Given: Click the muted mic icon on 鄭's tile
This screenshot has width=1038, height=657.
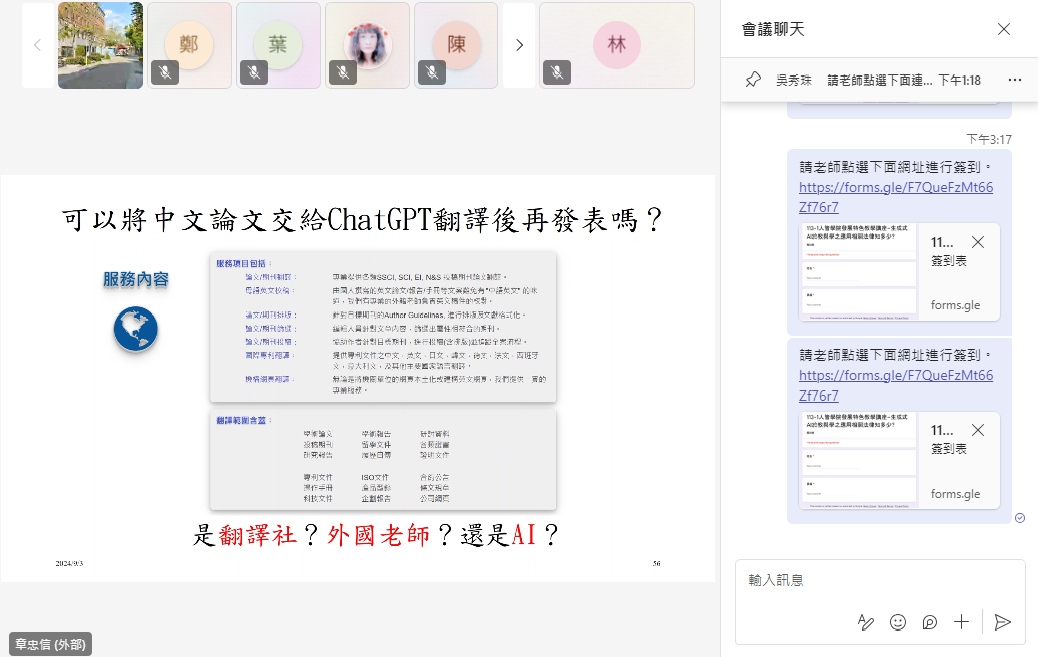Looking at the screenshot, I should (165, 72).
